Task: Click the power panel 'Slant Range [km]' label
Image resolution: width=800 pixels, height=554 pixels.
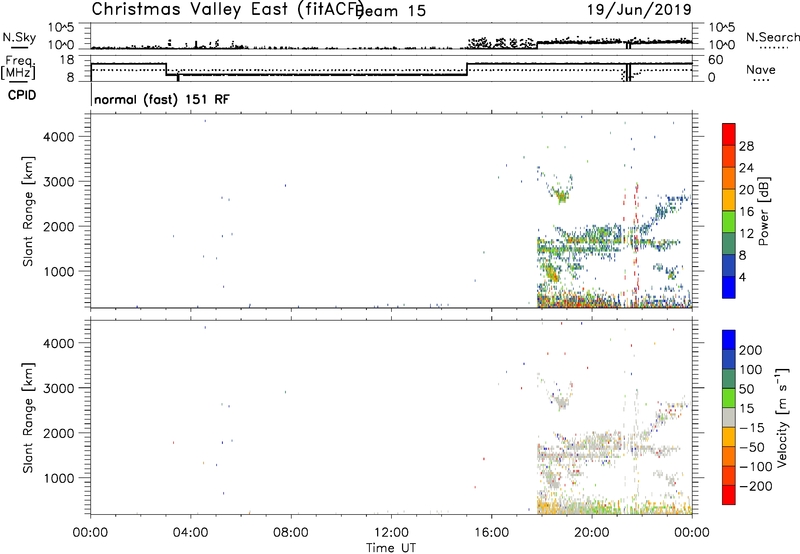Action: (28, 211)
